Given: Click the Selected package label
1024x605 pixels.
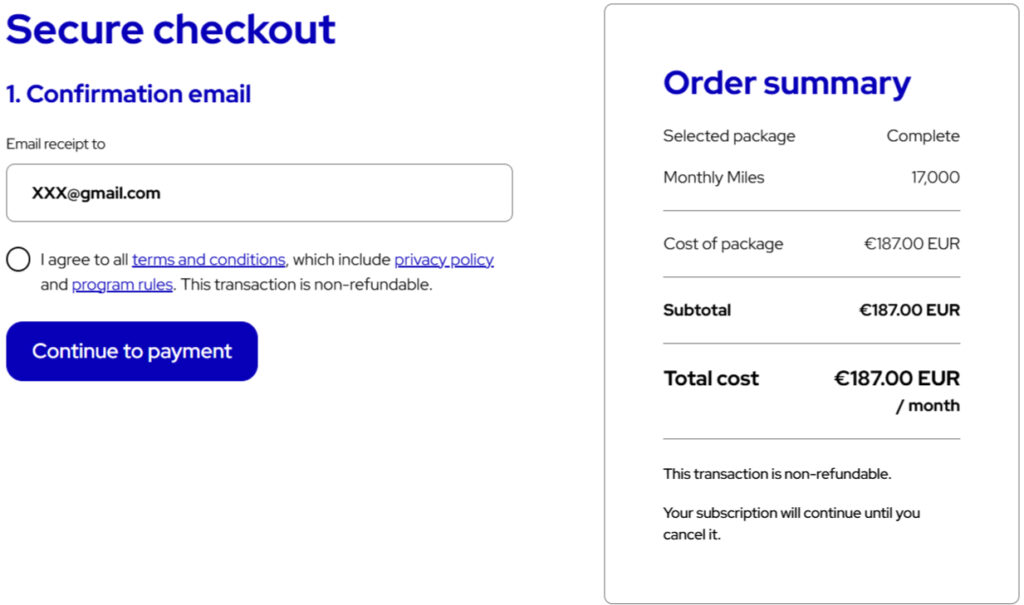Looking at the screenshot, I should point(729,136).
